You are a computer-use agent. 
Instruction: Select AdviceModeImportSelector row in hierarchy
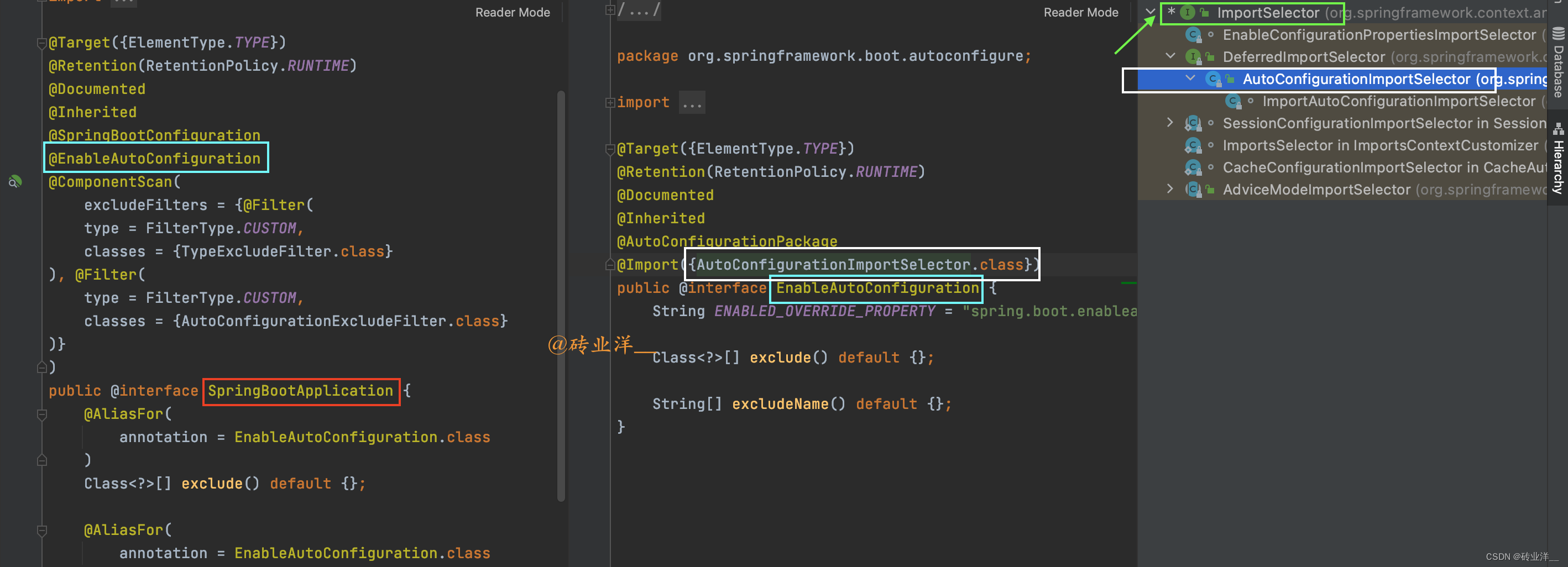pyautogui.click(x=1342, y=190)
